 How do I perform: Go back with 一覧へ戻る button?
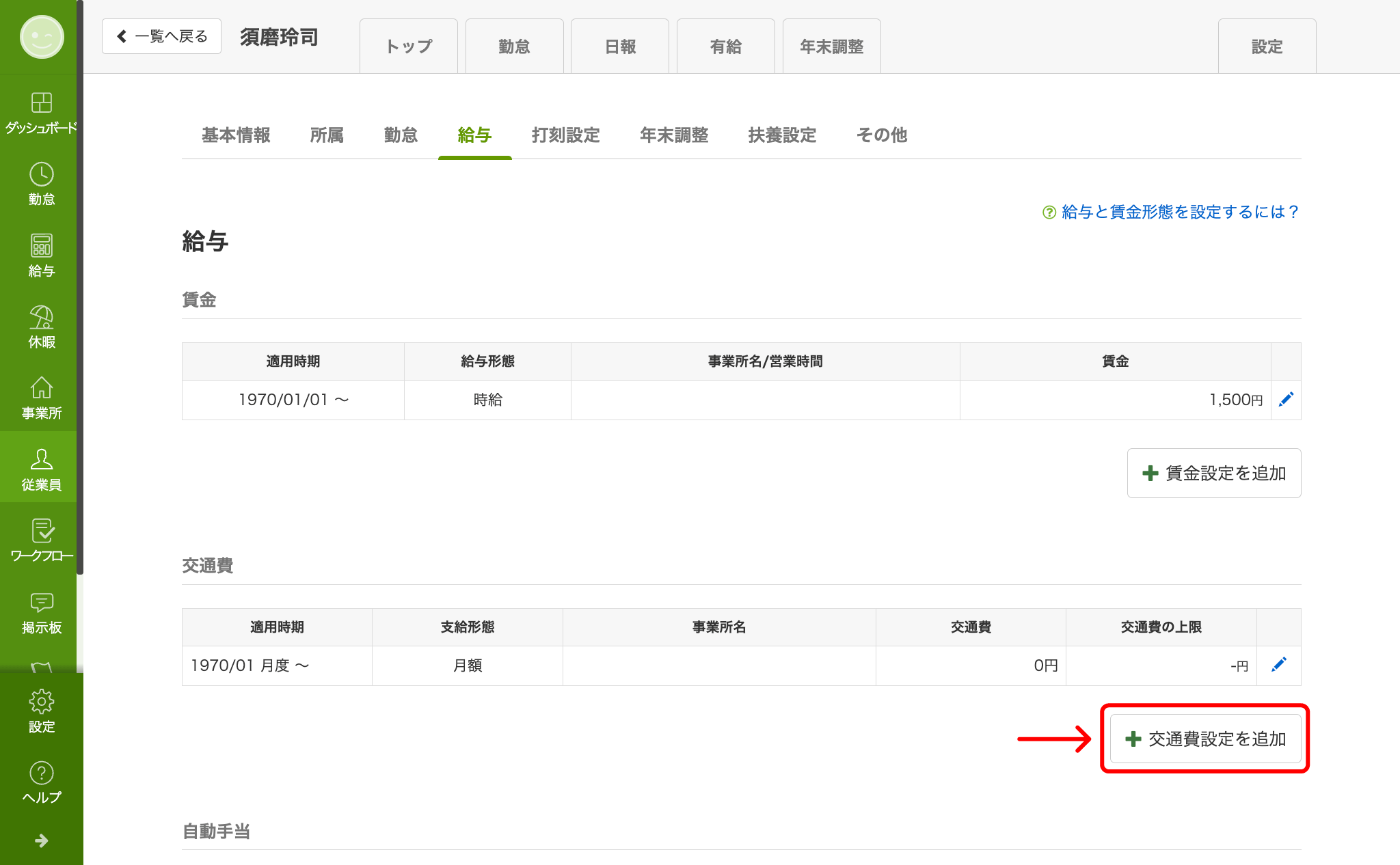pyautogui.click(x=161, y=36)
